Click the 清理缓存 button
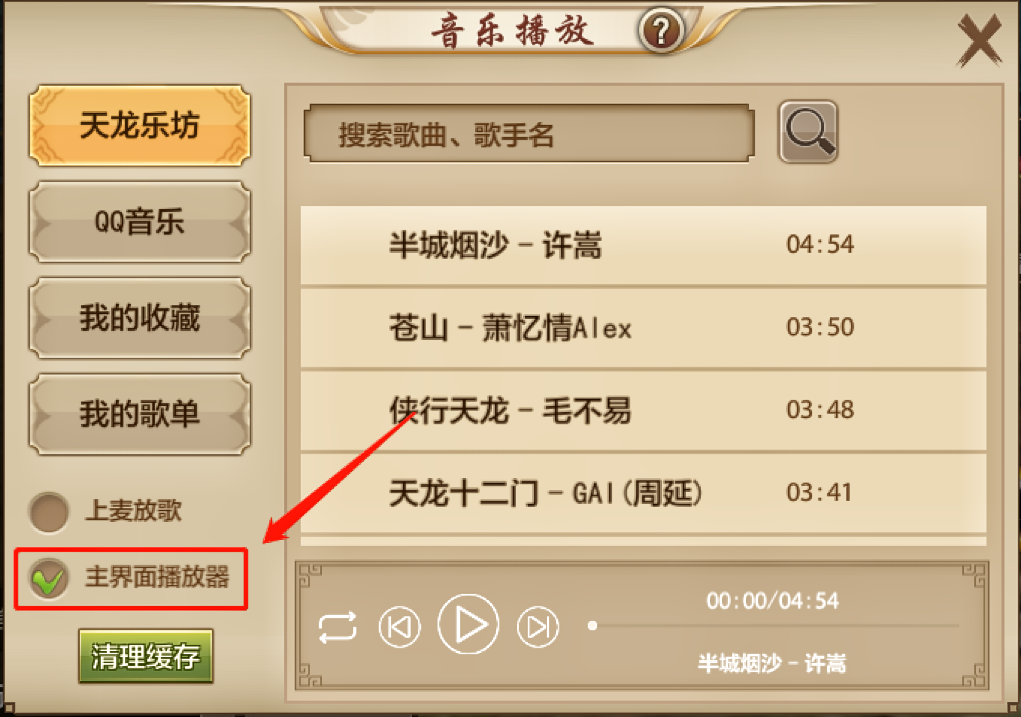Viewport: 1021px width, 717px height. coord(146,656)
